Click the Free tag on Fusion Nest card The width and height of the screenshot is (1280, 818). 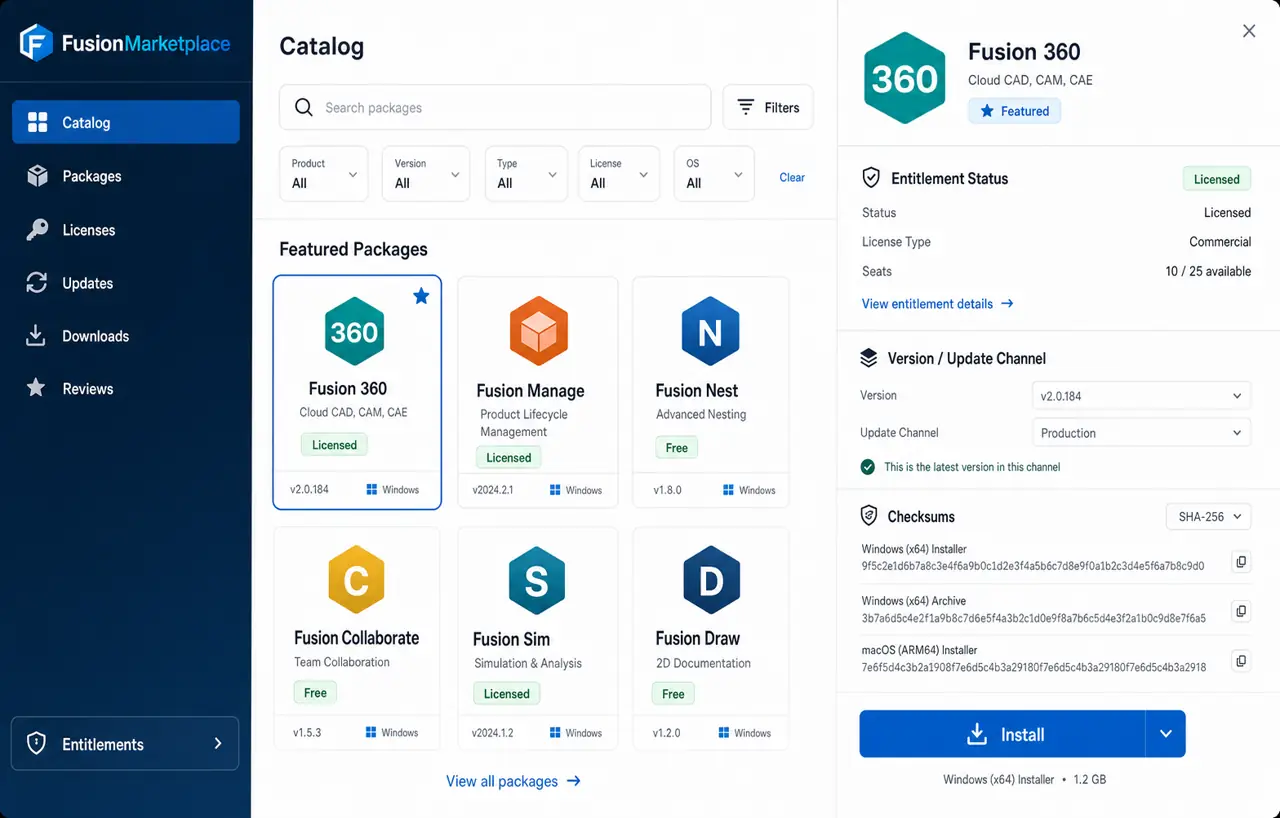tap(677, 448)
